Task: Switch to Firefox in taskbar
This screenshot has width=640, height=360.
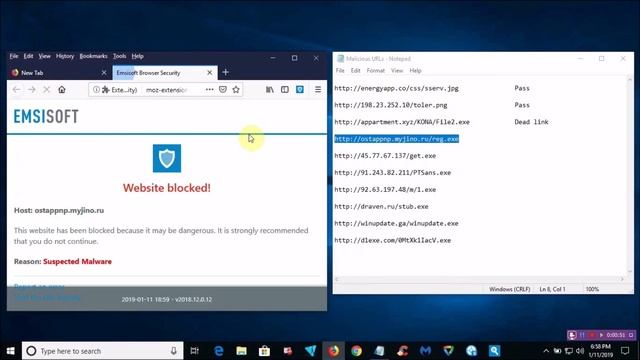Action: (x=333, y=351)
